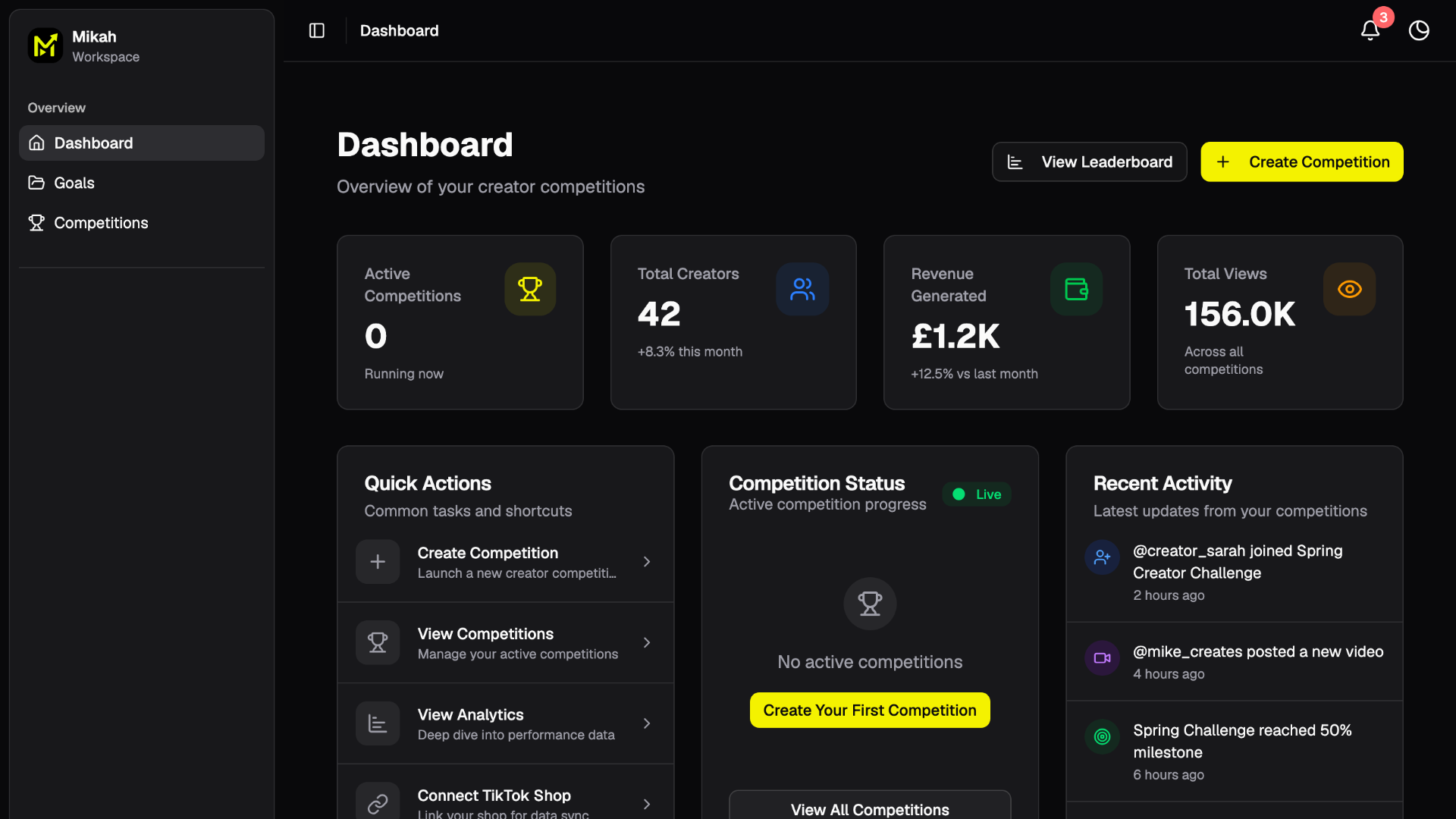Screen dimensions: 1456x819
Task: Toggle the sidebar panel icon
Action: pyautogui.click(x=317, y=30)
